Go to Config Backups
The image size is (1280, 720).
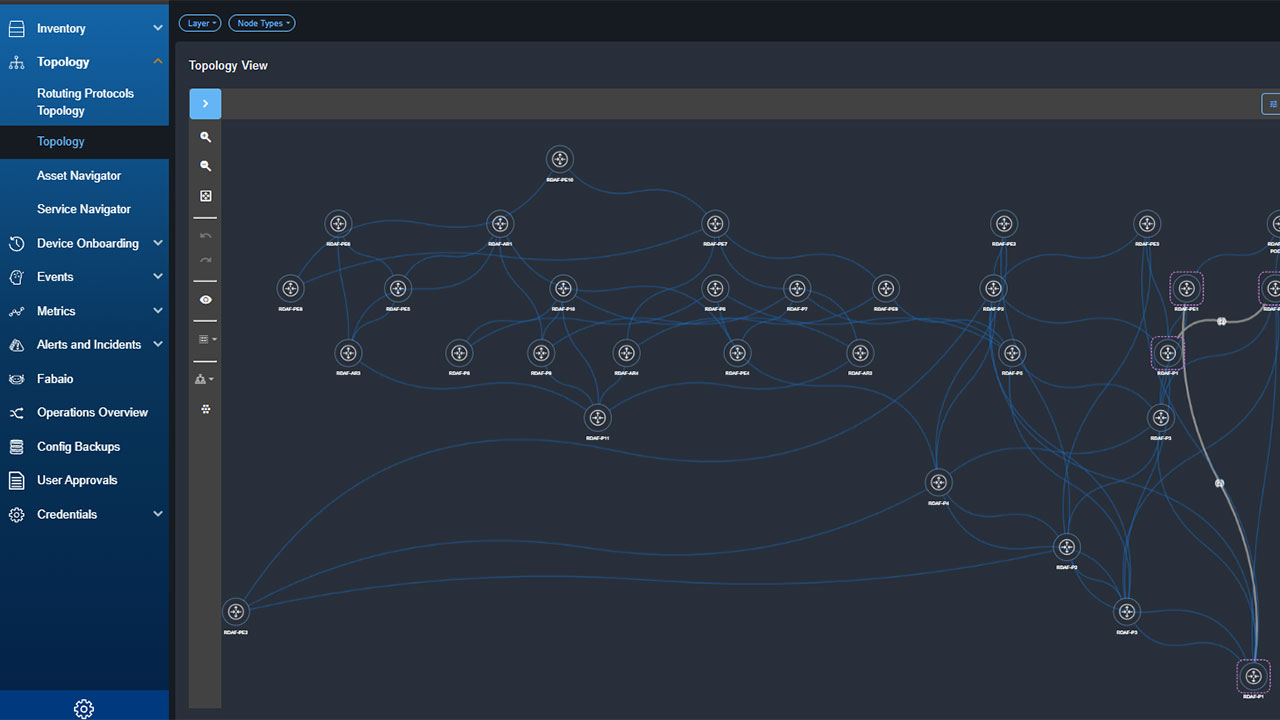click(78, 447)
